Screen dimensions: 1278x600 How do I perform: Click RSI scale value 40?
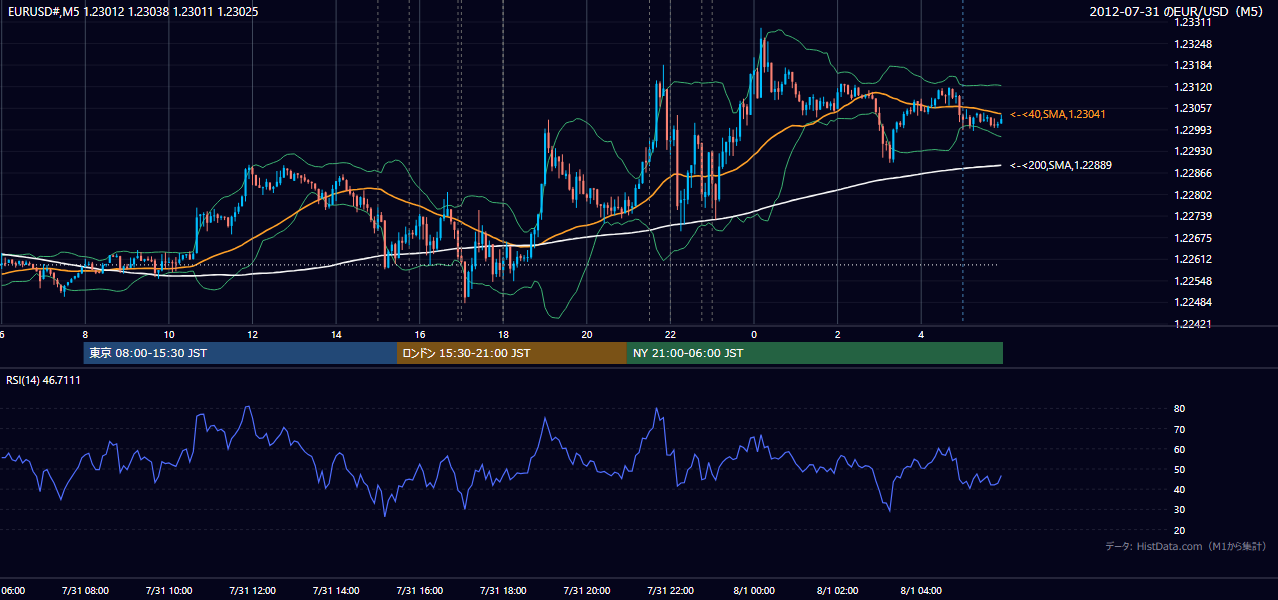coord(1180,489)
